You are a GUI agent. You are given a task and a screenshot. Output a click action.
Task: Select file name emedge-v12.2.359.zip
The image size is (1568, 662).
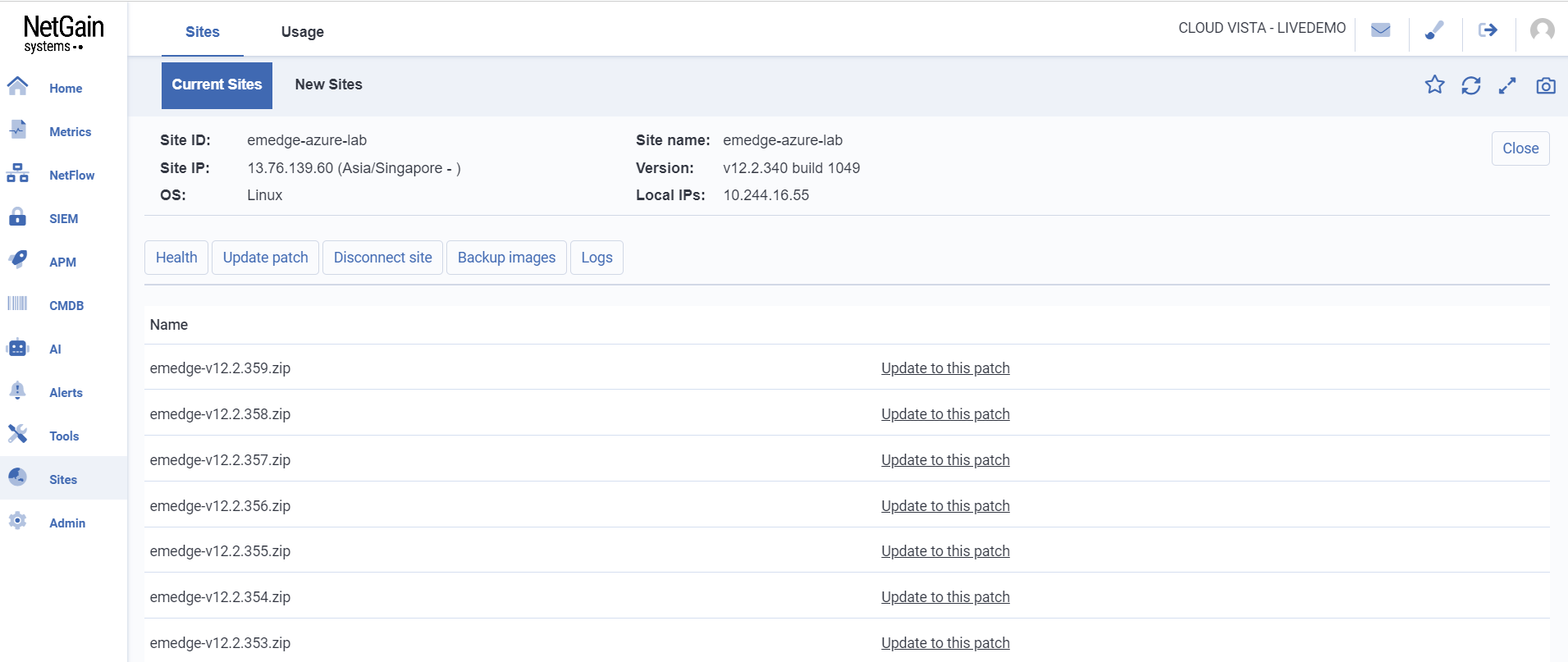pyautogui.click(x=220, y=368)
